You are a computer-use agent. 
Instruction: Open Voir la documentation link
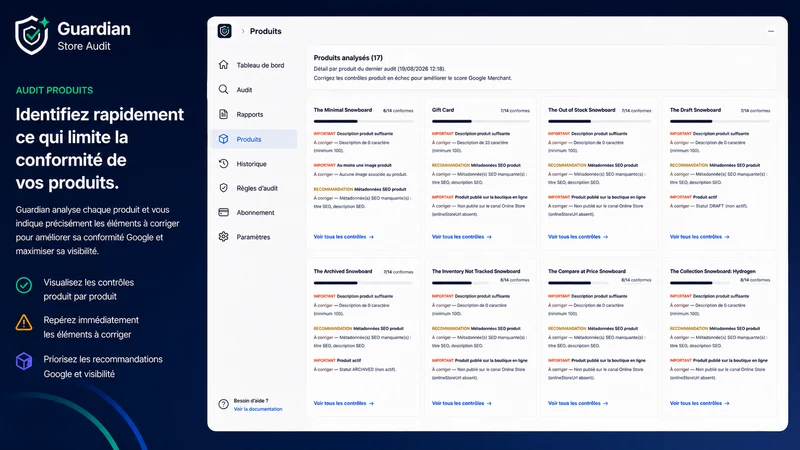[x=258, y=409]
